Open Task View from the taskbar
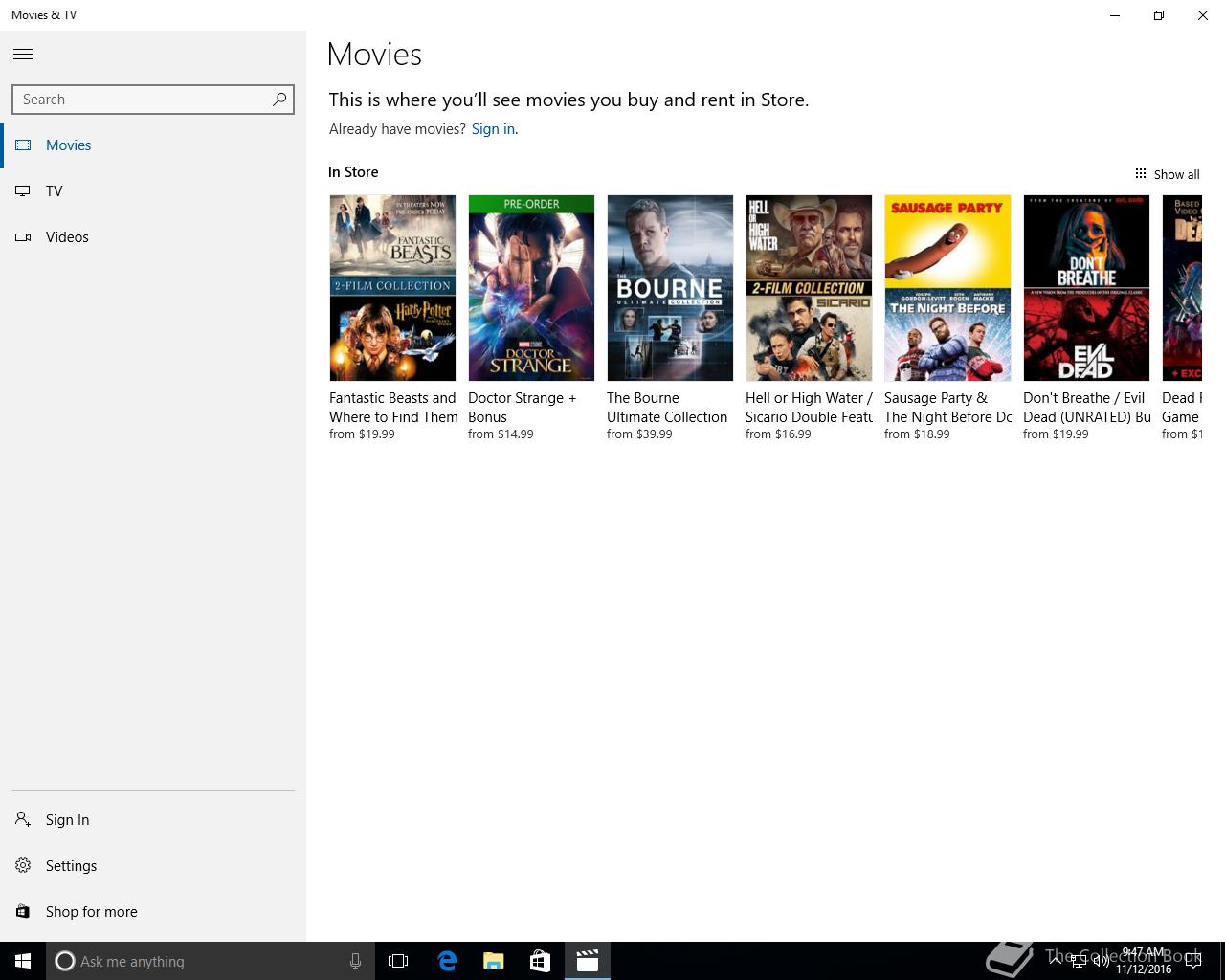This screenshot has height=980, width=1225. click(x=398, y=961)
